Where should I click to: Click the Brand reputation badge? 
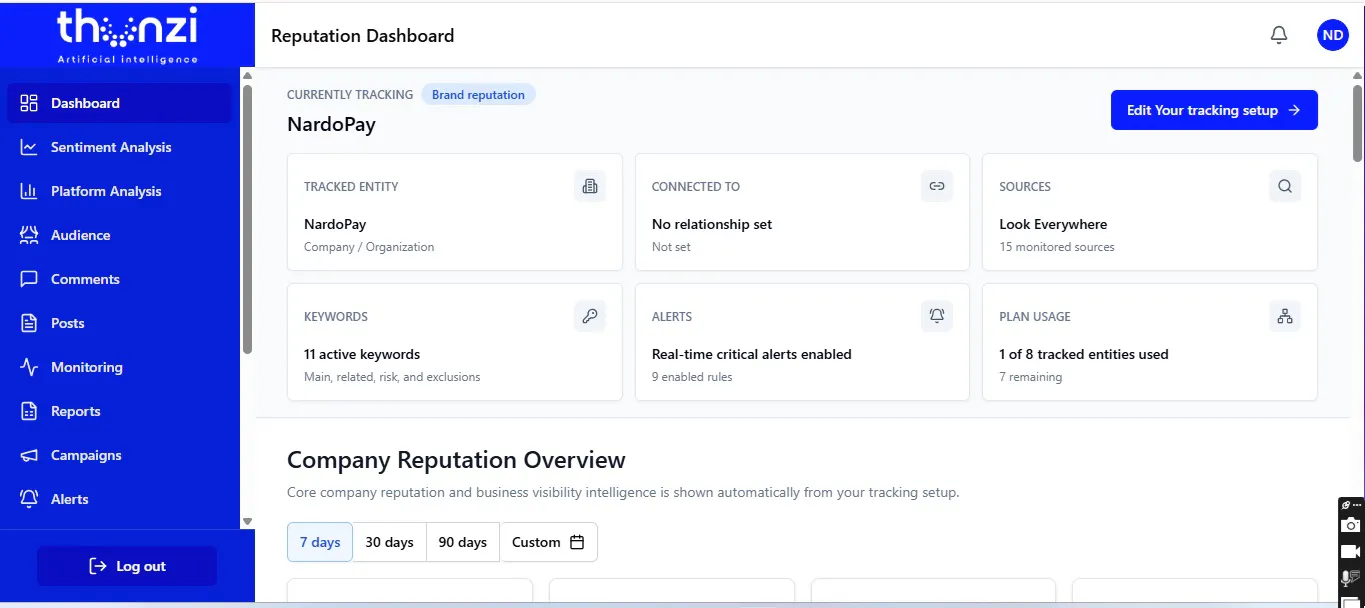pos(478,95)
